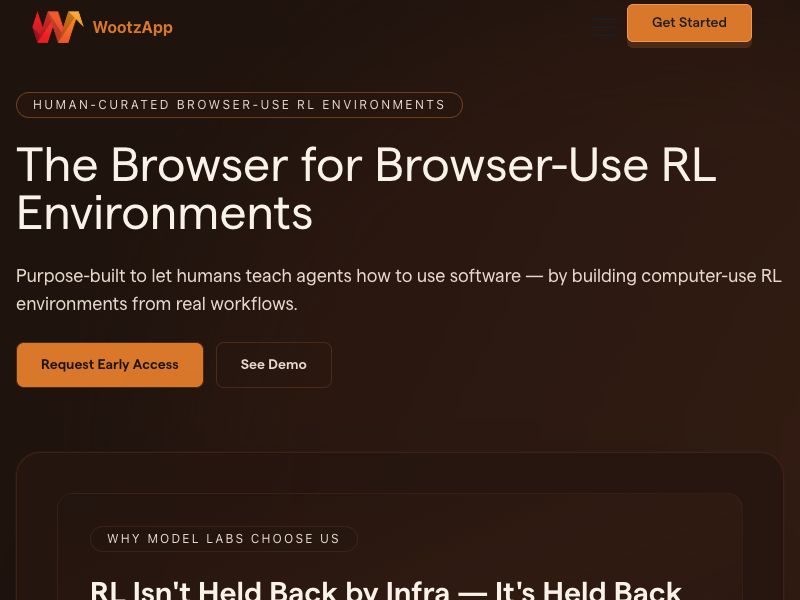Click the orange arrow tip of the logo
The width and height of the screenshot is (800, 600).
[77, 16]
